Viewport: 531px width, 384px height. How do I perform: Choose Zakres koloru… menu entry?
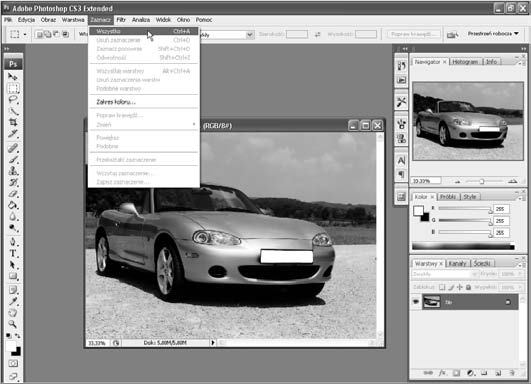point(143,102)
